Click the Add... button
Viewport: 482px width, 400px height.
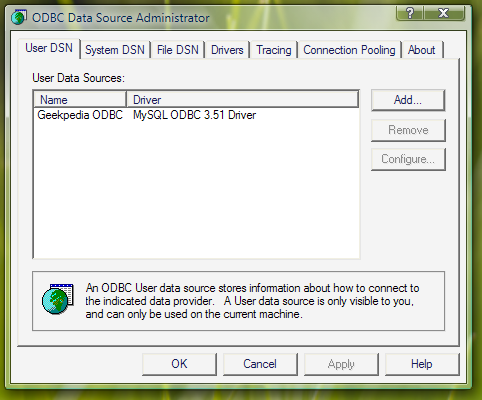[408, 100]
